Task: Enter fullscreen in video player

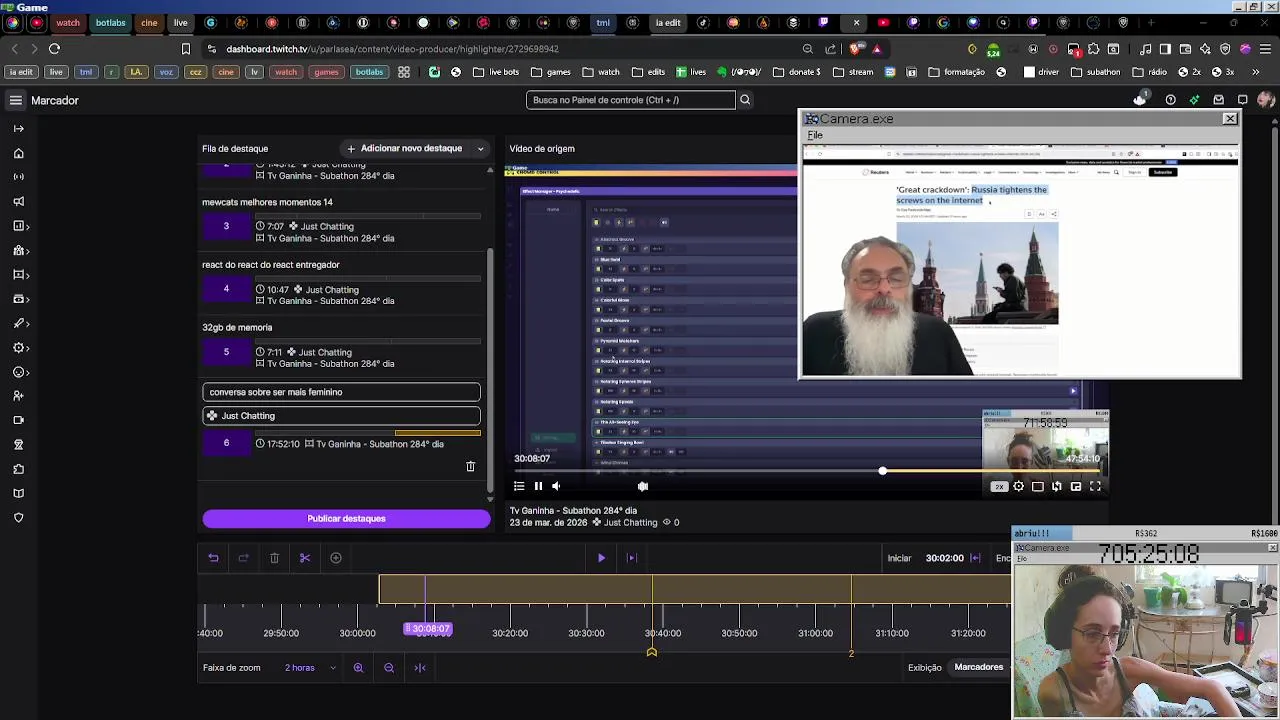Action: [1095, 487]
